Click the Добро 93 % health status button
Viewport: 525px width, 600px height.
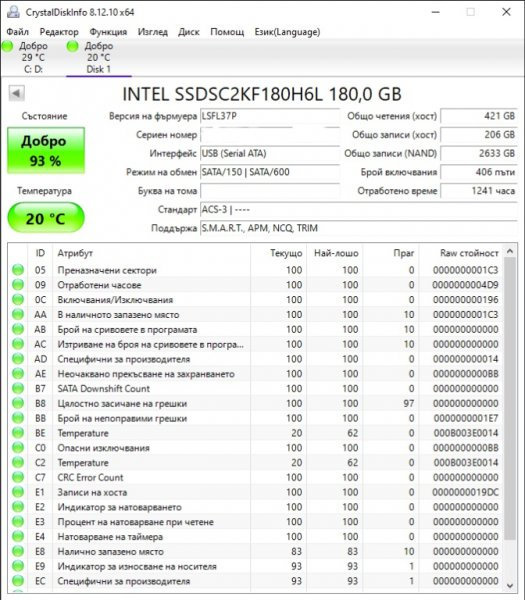[x=46, y=150]
